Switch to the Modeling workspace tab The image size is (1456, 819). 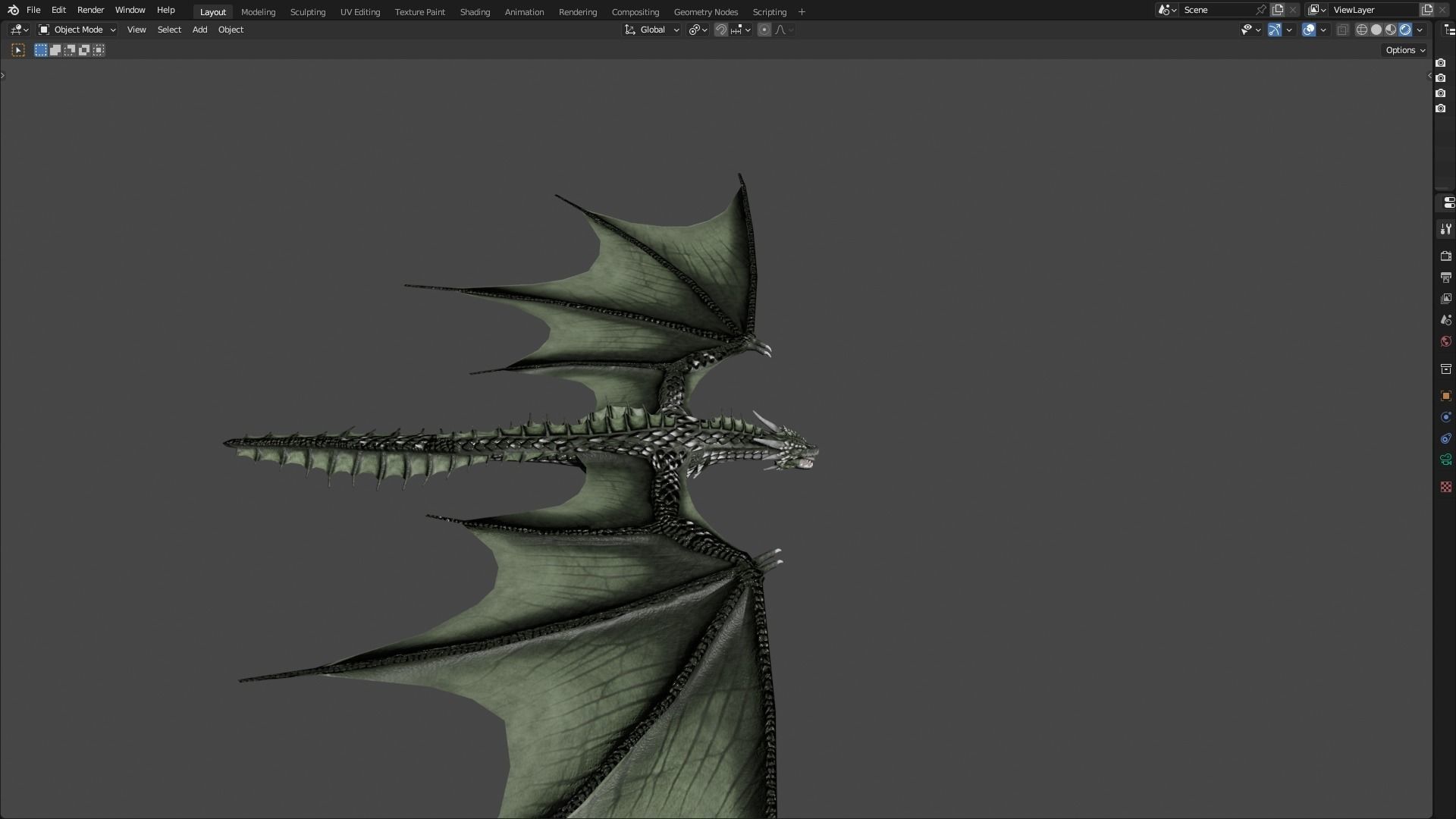[258, 12]
